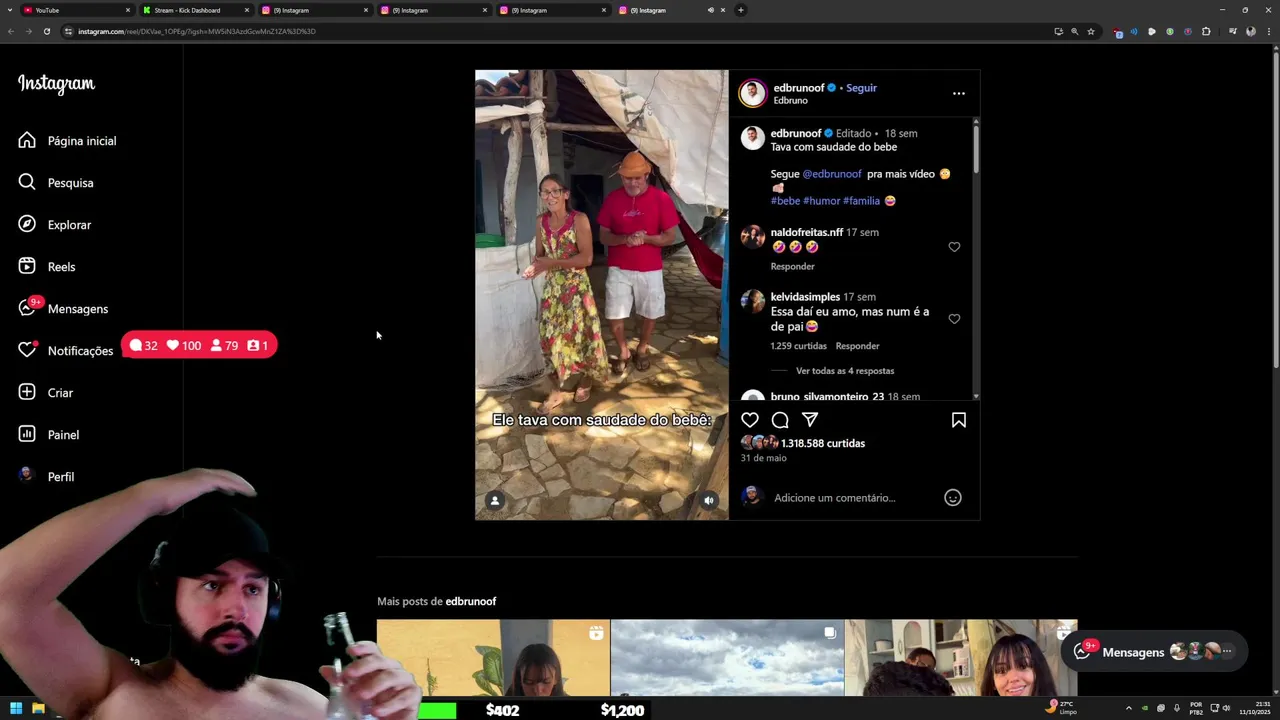Open the Explorar compass icon
Image resolution: width=1280 pixels, height=720 pixels.
tap(27, 225)
